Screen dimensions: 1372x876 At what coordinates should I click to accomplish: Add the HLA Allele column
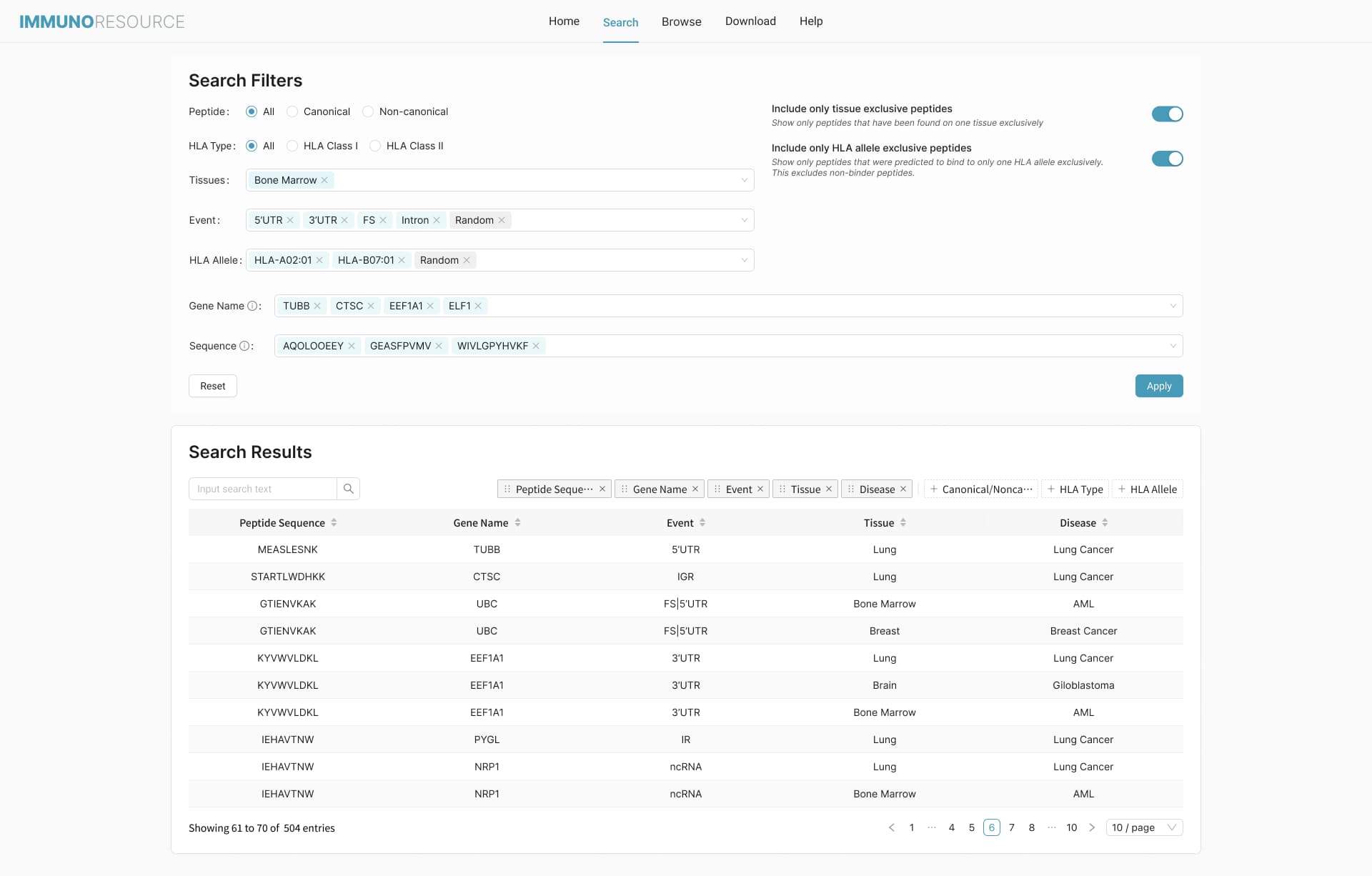point(1147,489)
